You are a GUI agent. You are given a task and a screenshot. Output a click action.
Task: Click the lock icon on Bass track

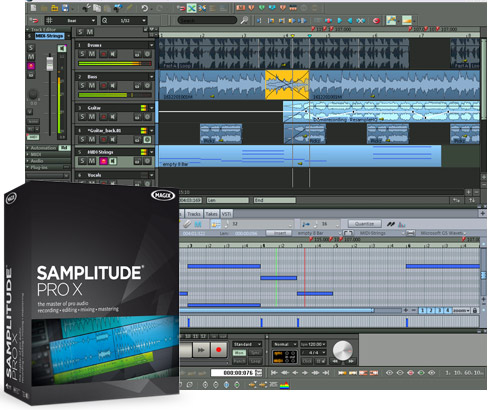pyautogui.click(x=137, y=86)
